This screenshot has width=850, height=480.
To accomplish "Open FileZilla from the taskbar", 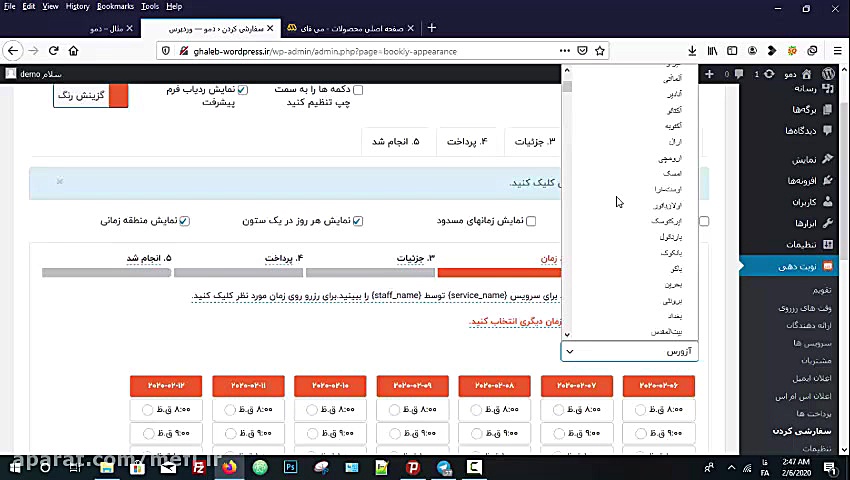I will (x=198, y=467).
